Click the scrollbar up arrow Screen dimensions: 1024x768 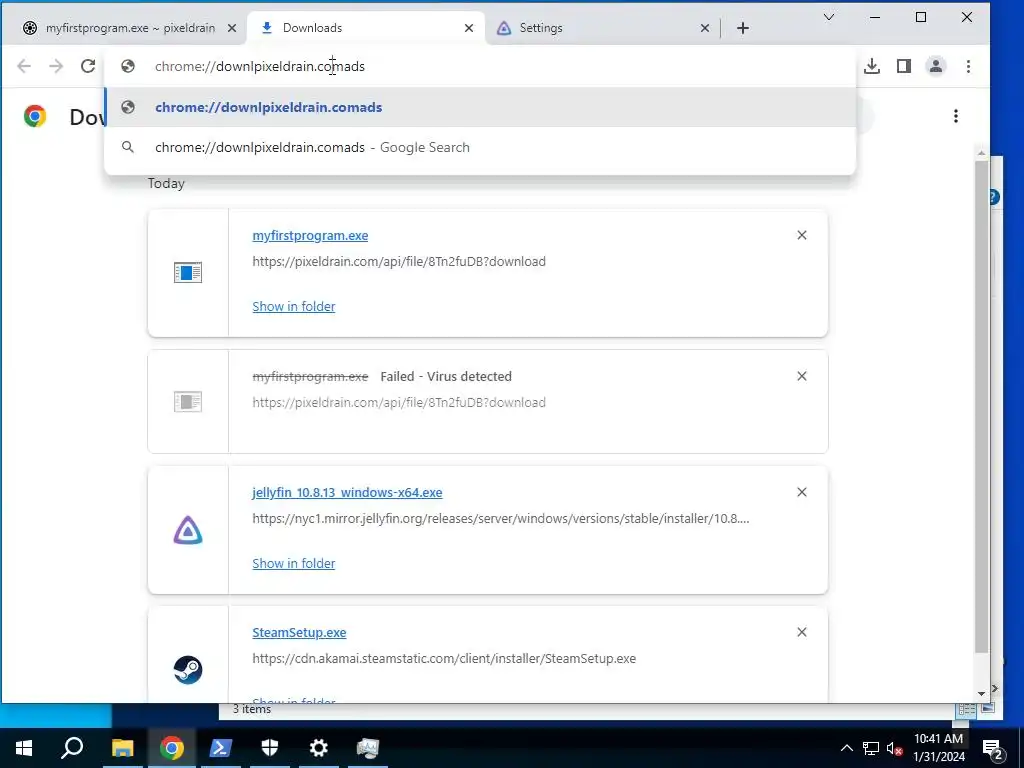point(982,153)
